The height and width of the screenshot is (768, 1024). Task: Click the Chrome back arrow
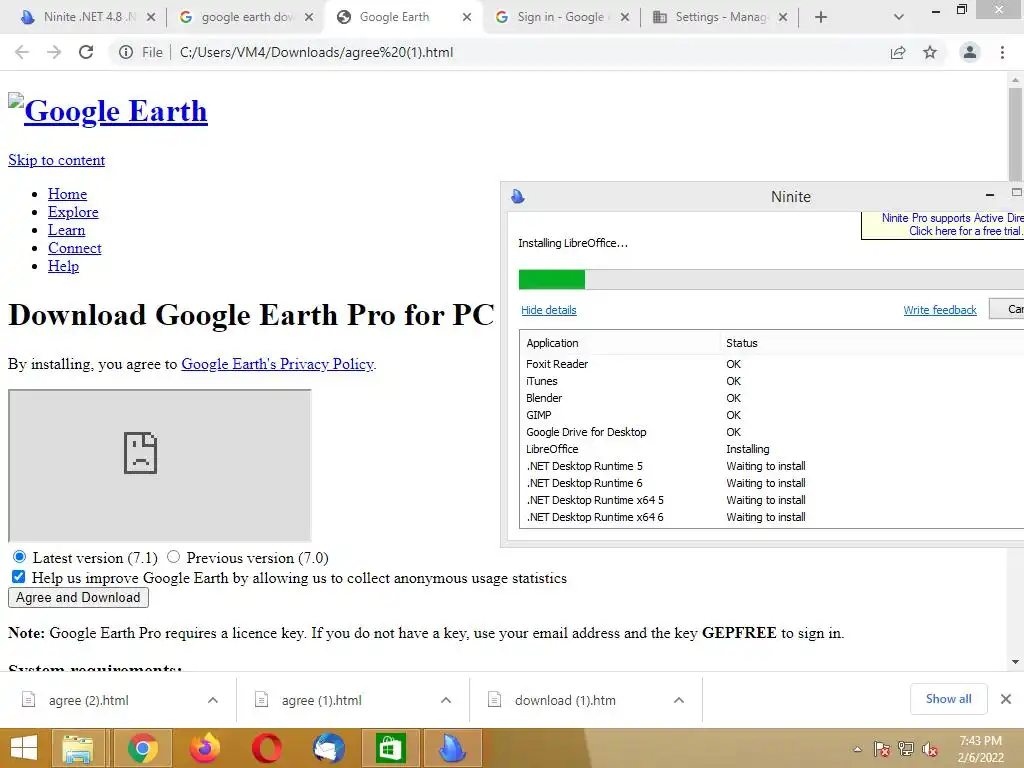click(22, 52)
